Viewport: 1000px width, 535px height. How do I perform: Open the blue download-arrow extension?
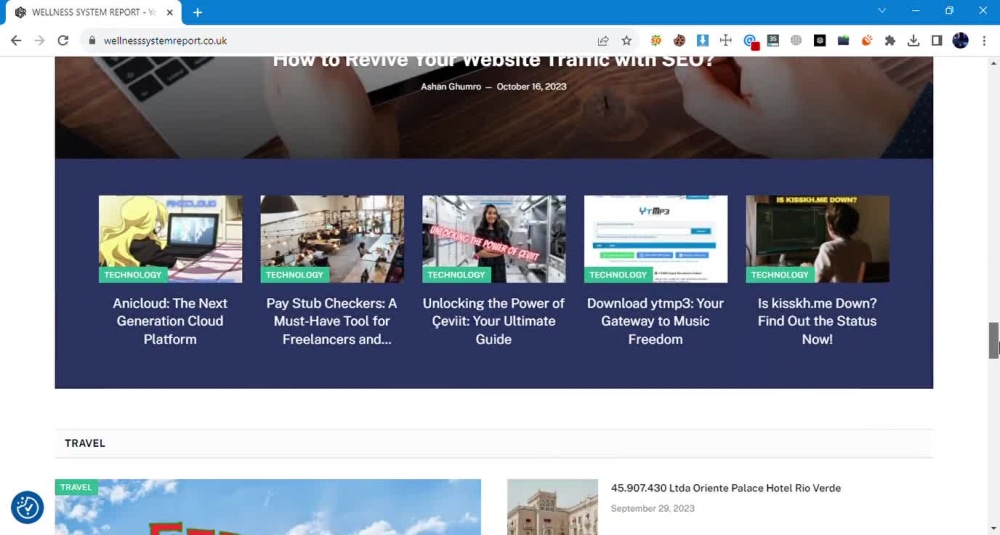[702, 40]
